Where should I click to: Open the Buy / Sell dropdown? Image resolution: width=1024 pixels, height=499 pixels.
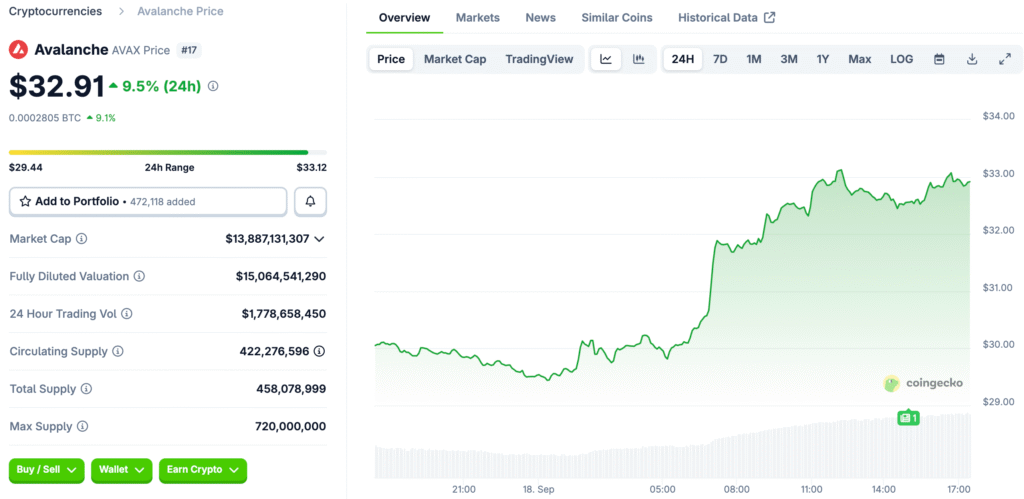pos(46,470)
